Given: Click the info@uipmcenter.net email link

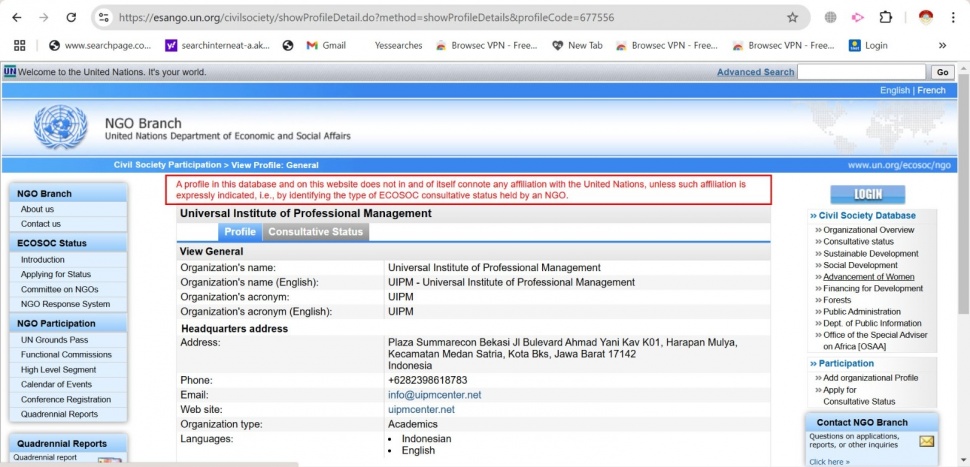Looking at the screenshot, I should pyautogui.click(x=434, y=395).
